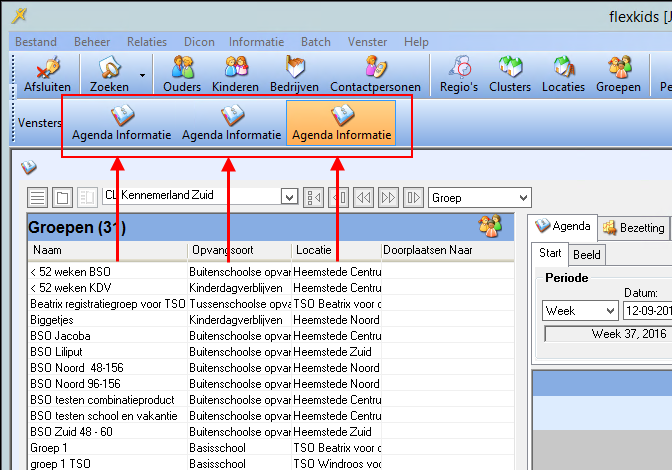Select the Beeld tab
672x470 pixels.
click(587, 255)
